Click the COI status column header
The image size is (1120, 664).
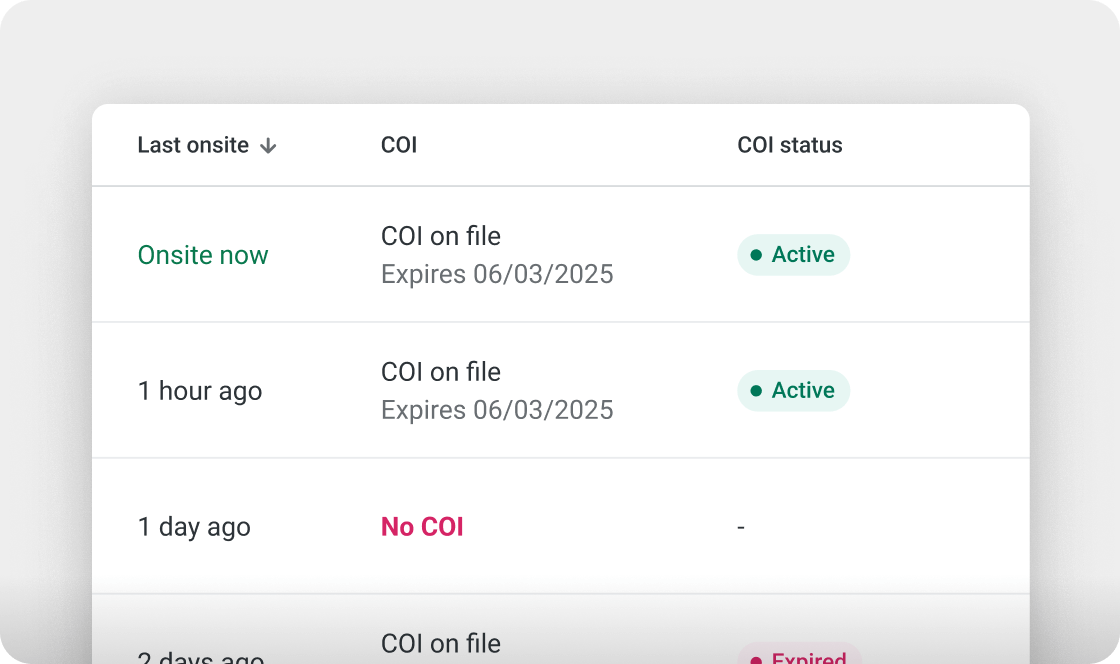click(x=789, y=145)
